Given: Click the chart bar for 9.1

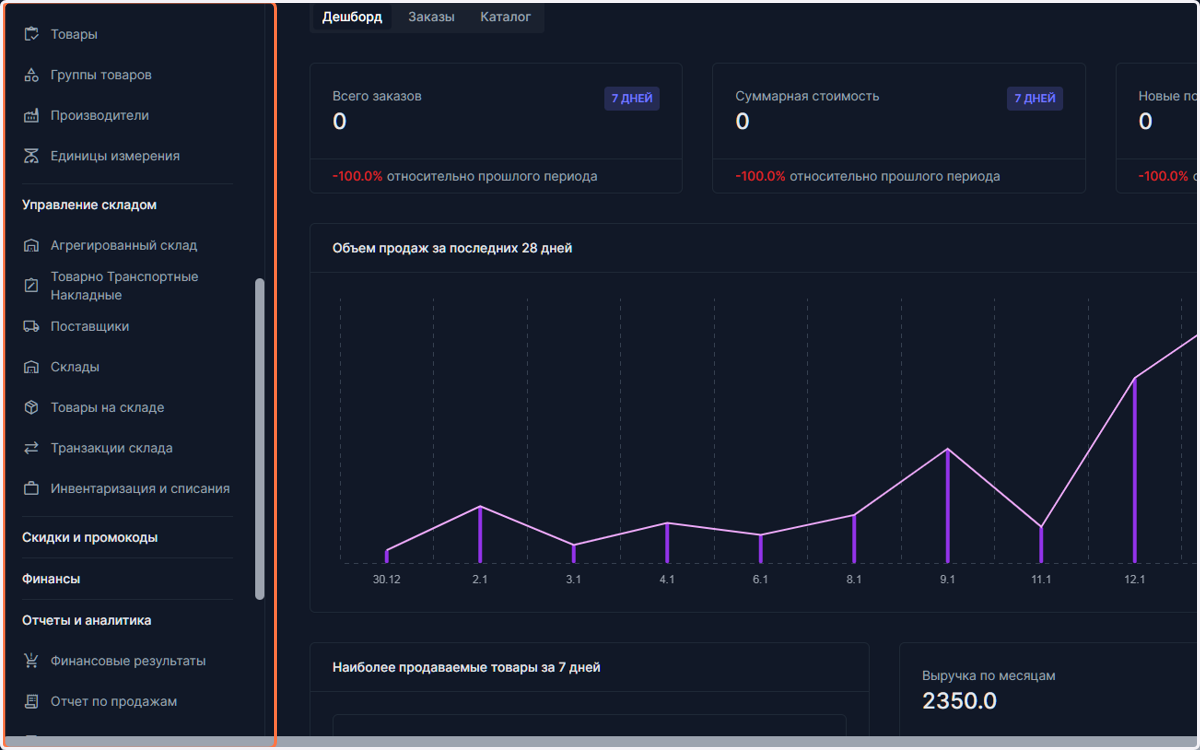Looking at the screenshot, I should [948, 506].
